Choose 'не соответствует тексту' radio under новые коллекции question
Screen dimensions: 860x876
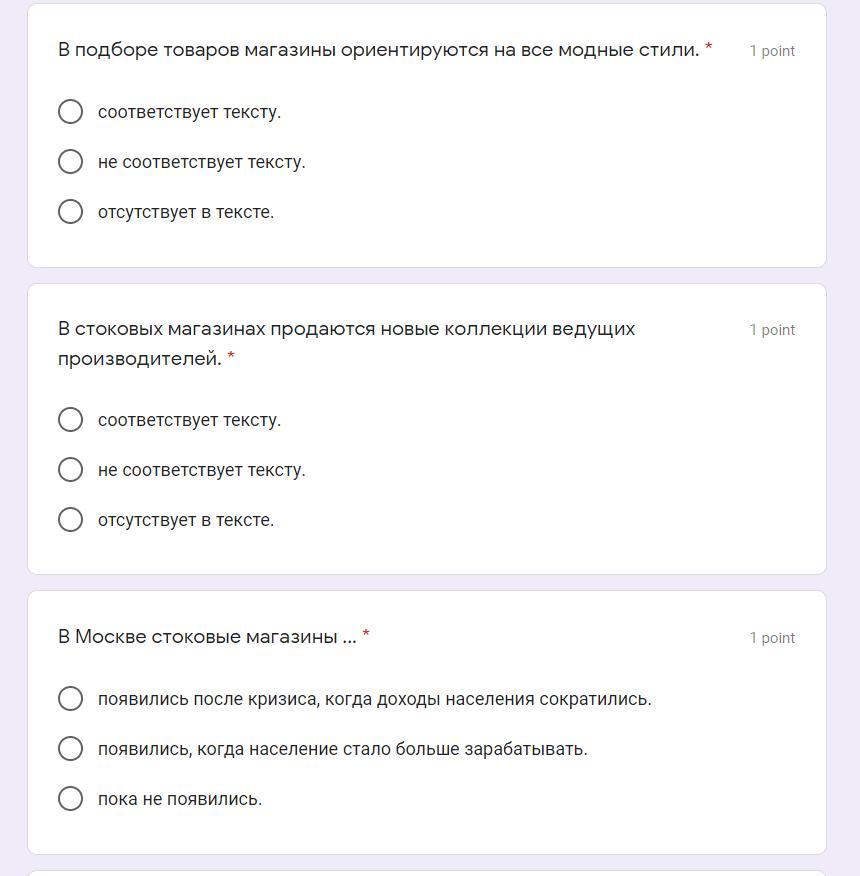pyautogui.click(x=70, y=469)
